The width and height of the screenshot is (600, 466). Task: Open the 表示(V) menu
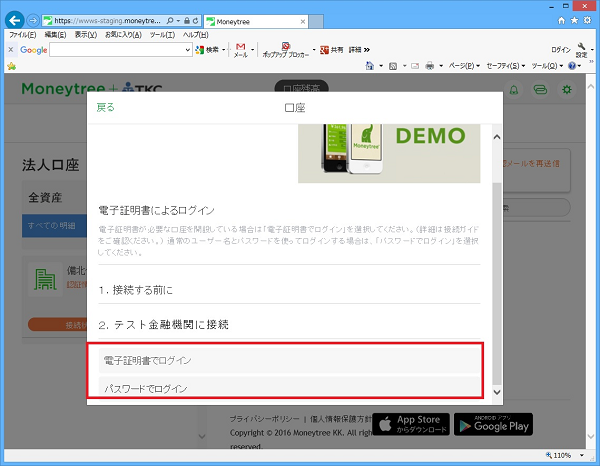click(85, 35)
